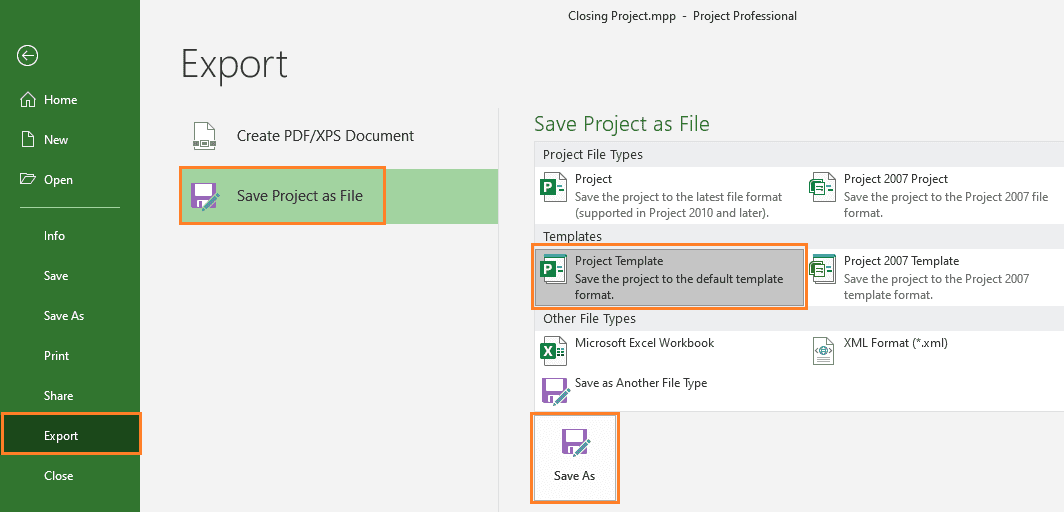Select Export in the sidebar

click(x=71, y=435)
